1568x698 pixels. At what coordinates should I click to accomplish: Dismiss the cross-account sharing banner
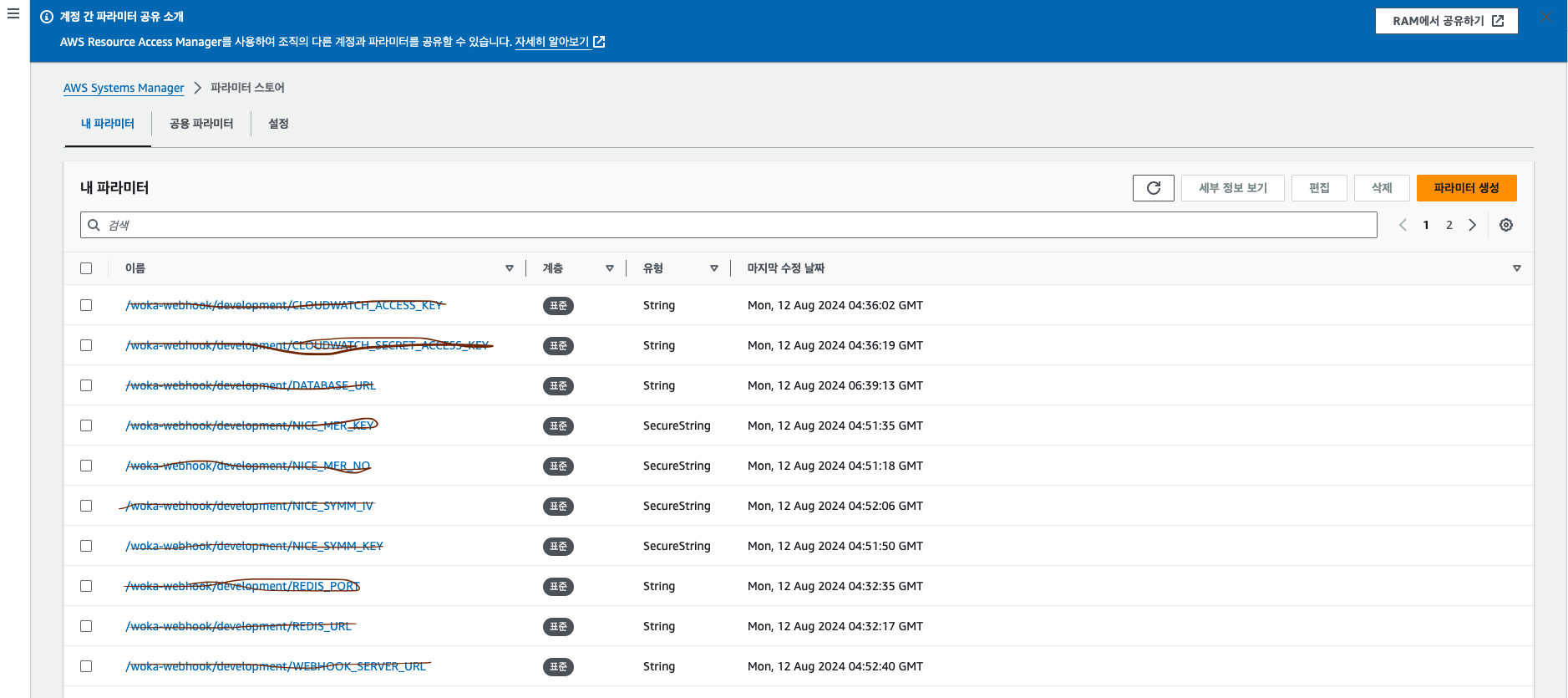pyautogui.click(x=1546, y=17)
